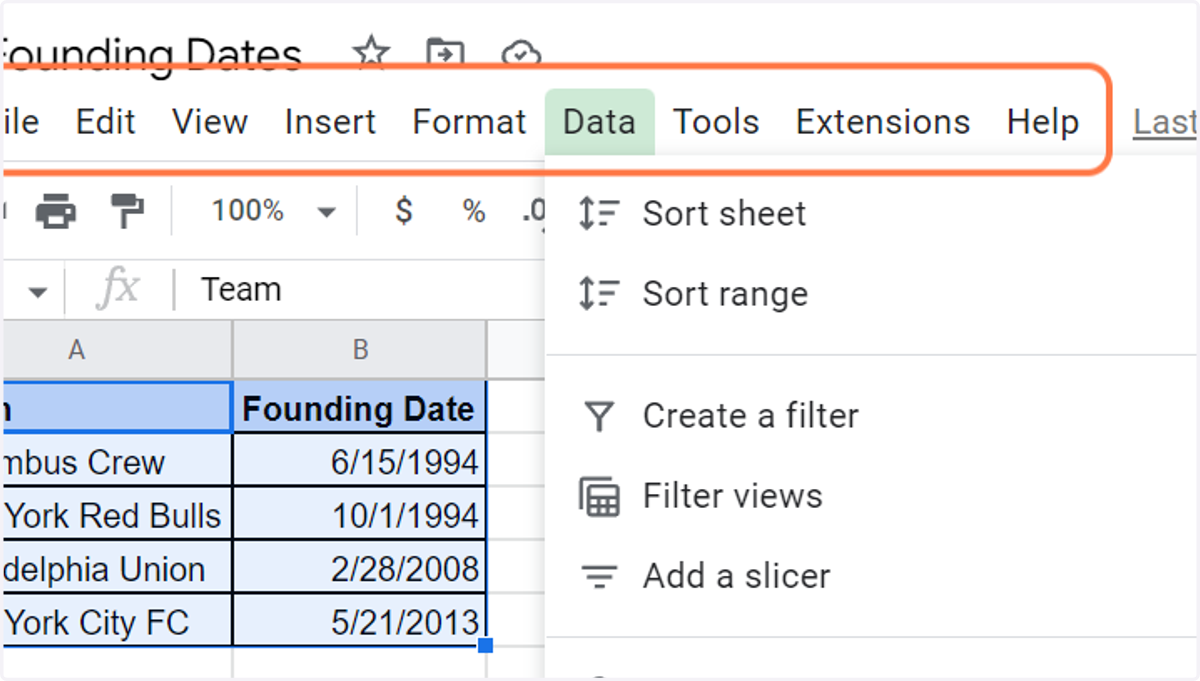1200x681 pixels.
Task: Open the View menu
Action: tap(210, 122)
